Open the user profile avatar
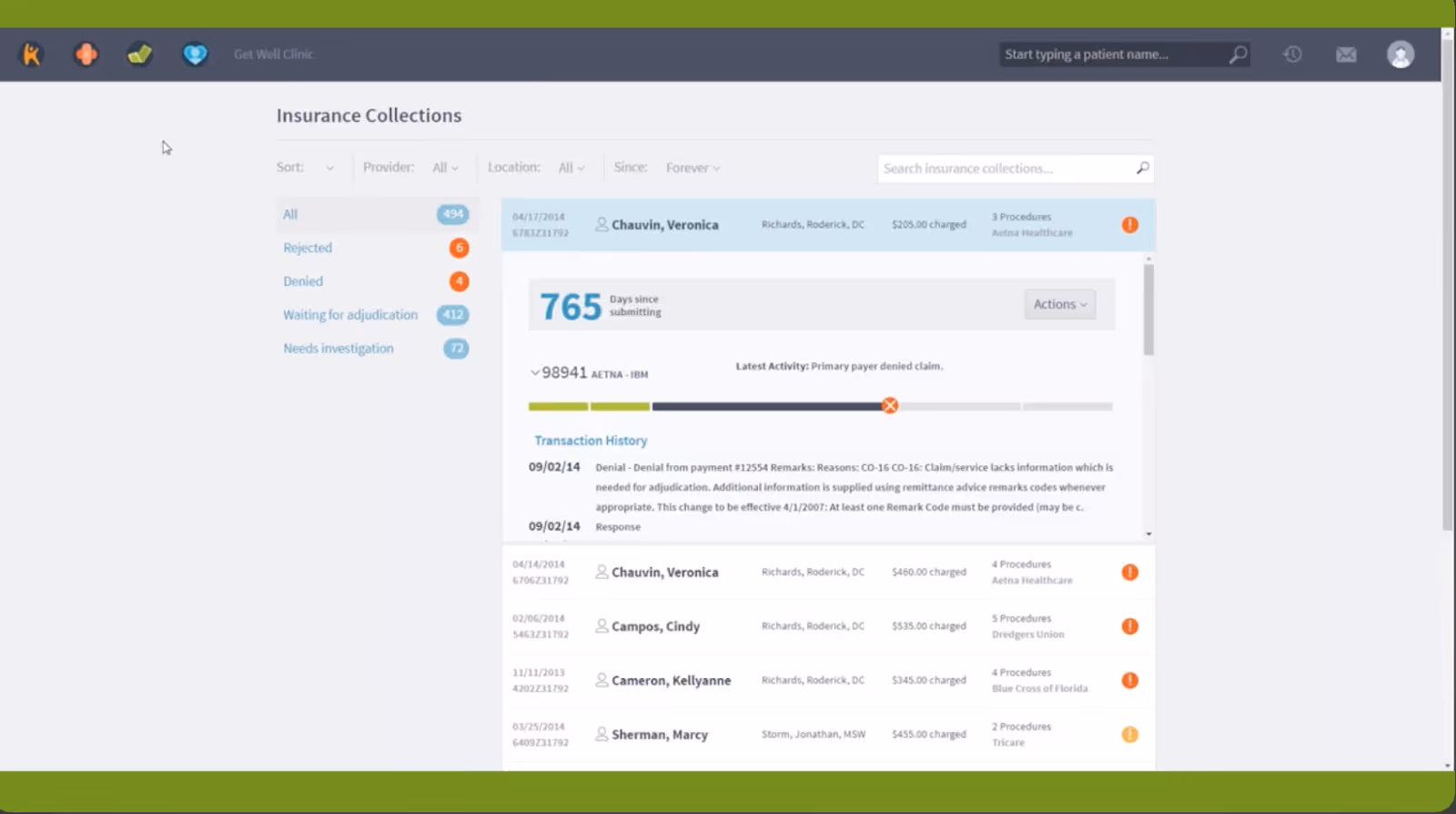 click(1400, 55)
